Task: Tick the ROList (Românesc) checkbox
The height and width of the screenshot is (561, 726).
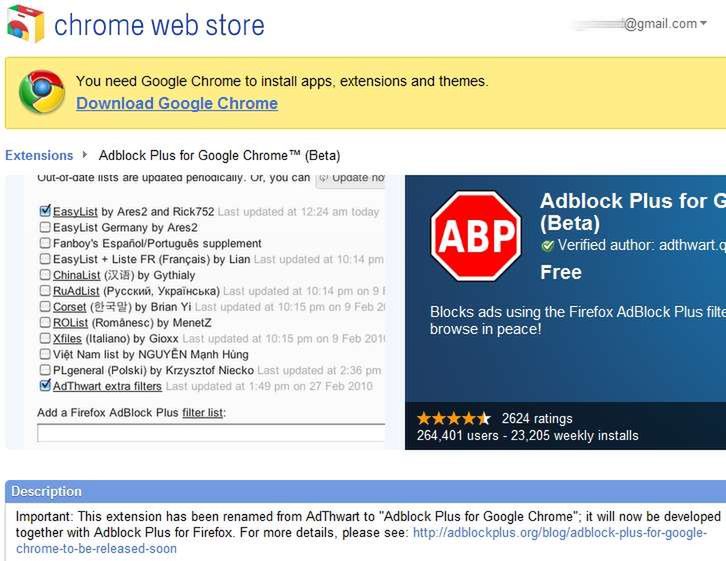Action: (x=45, y=322)
